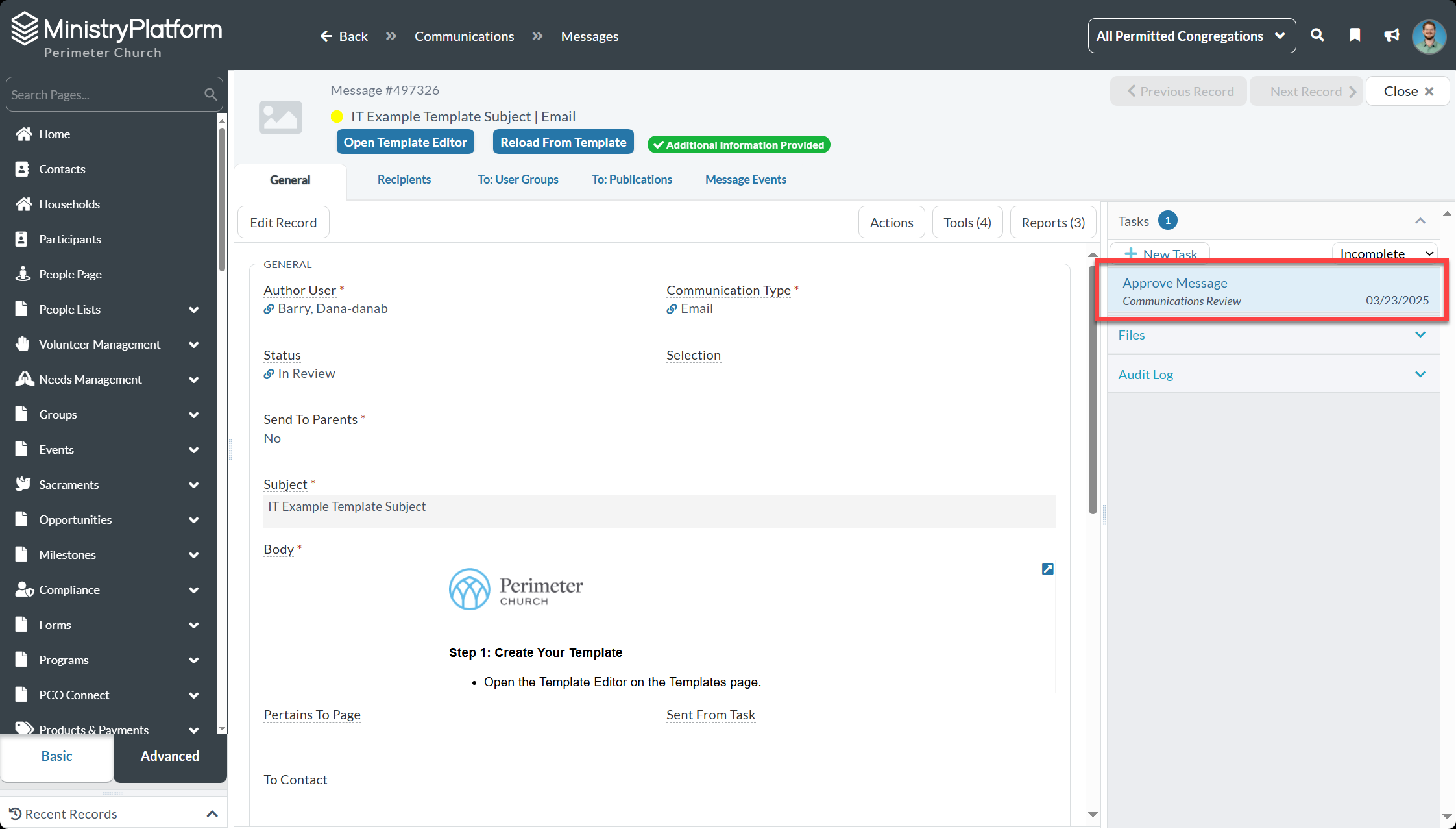The height and width of the screenshot is (829, 1456).
Task: Switch sidebar to Basic mode
Action: [56, 756]
